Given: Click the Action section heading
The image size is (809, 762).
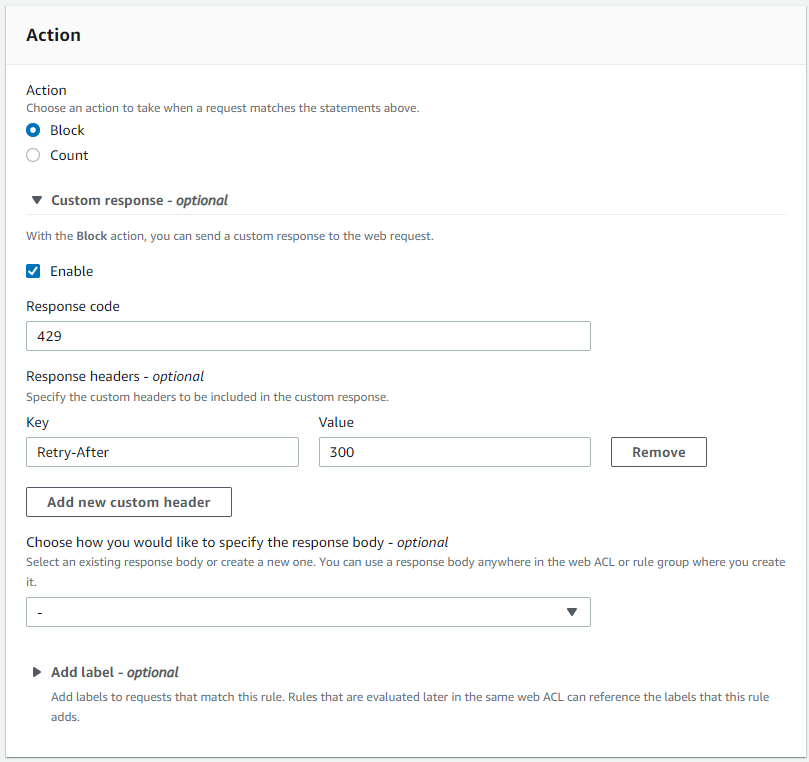Looking at the screenshot, I should coord(53,35).
